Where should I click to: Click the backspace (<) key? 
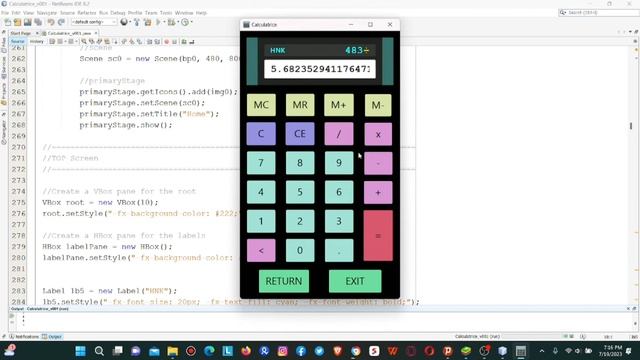click(x=261, y=250)
